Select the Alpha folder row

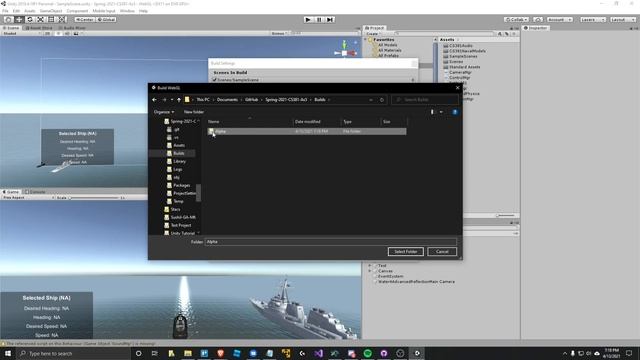coord(307,131)
